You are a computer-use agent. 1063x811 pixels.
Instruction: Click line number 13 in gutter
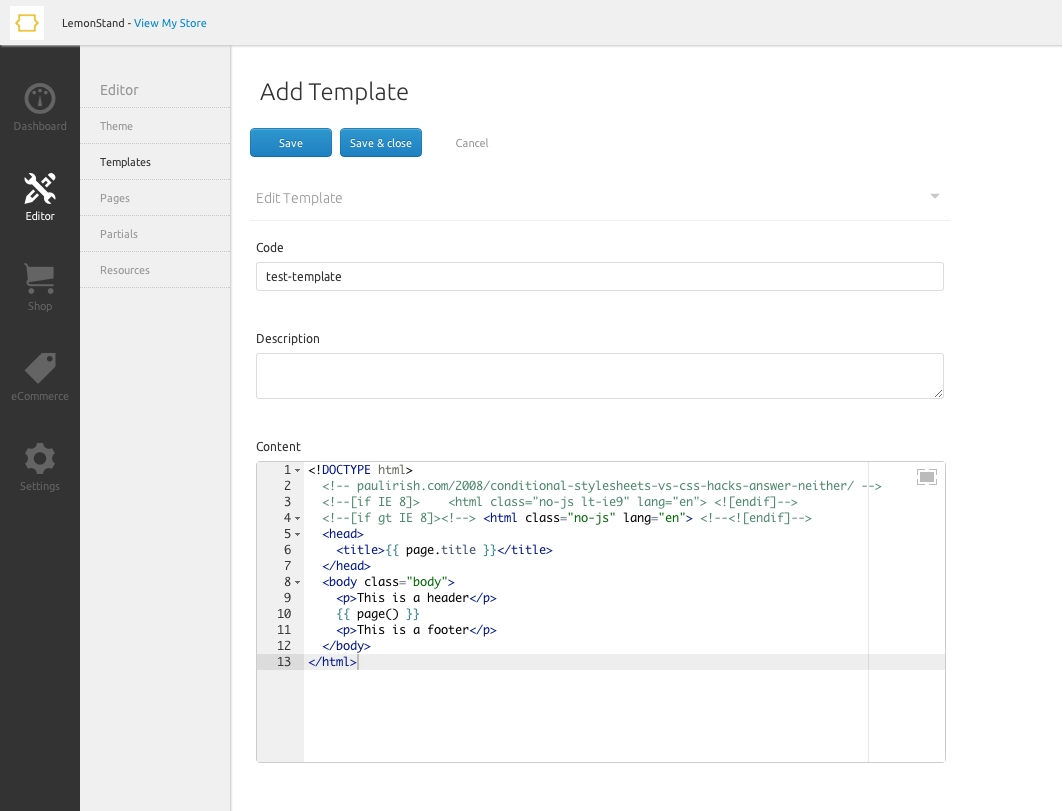(284, 662)
